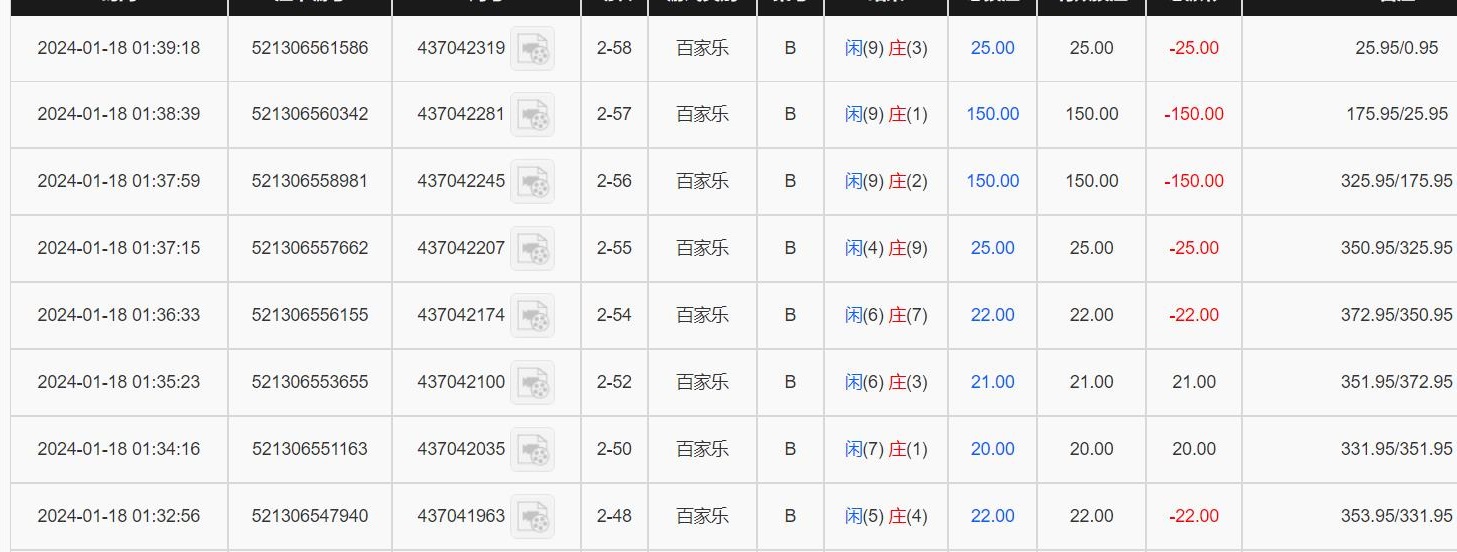Open video replay icon for round 437042281
The width and height of the screenshot is (1457, 552).
[532, 115]
